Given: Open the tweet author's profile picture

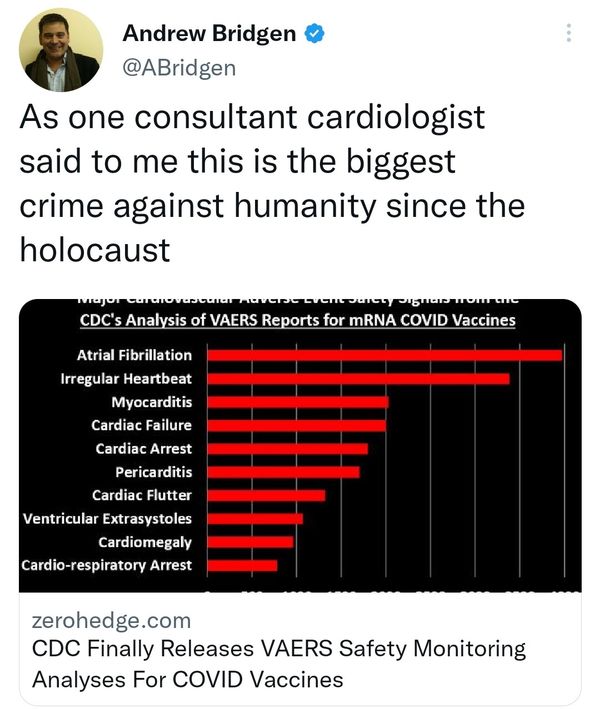Looking at the screenshot, I should pos(61,50).
